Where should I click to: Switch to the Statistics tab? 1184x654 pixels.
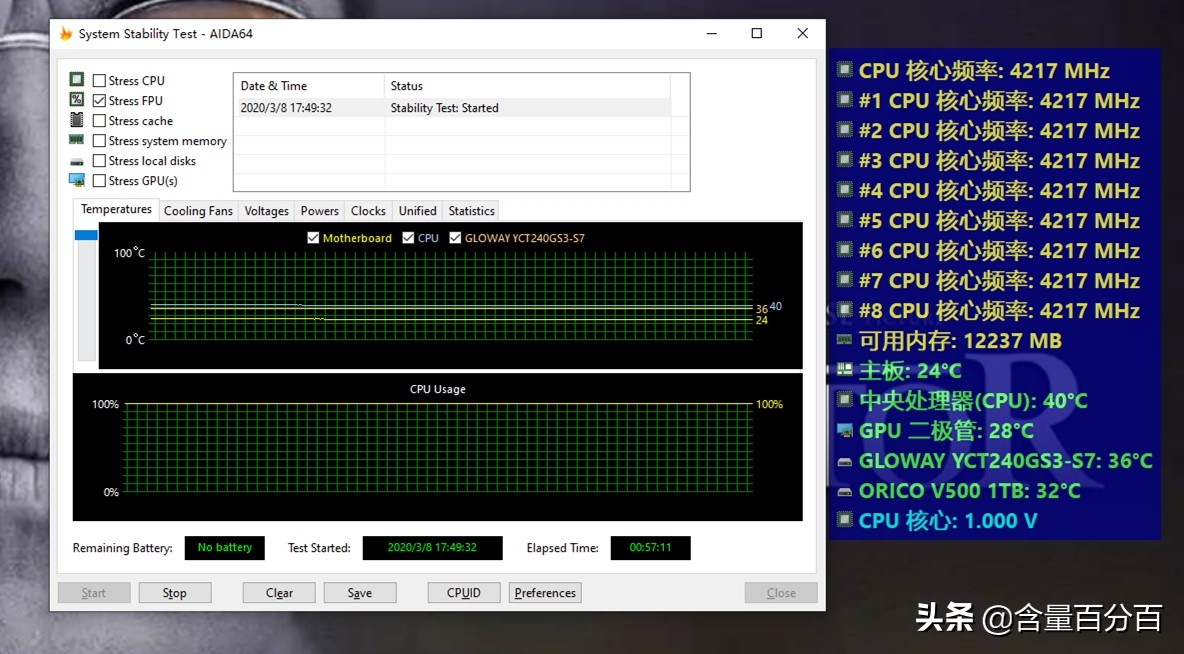[x=470, y=210]
